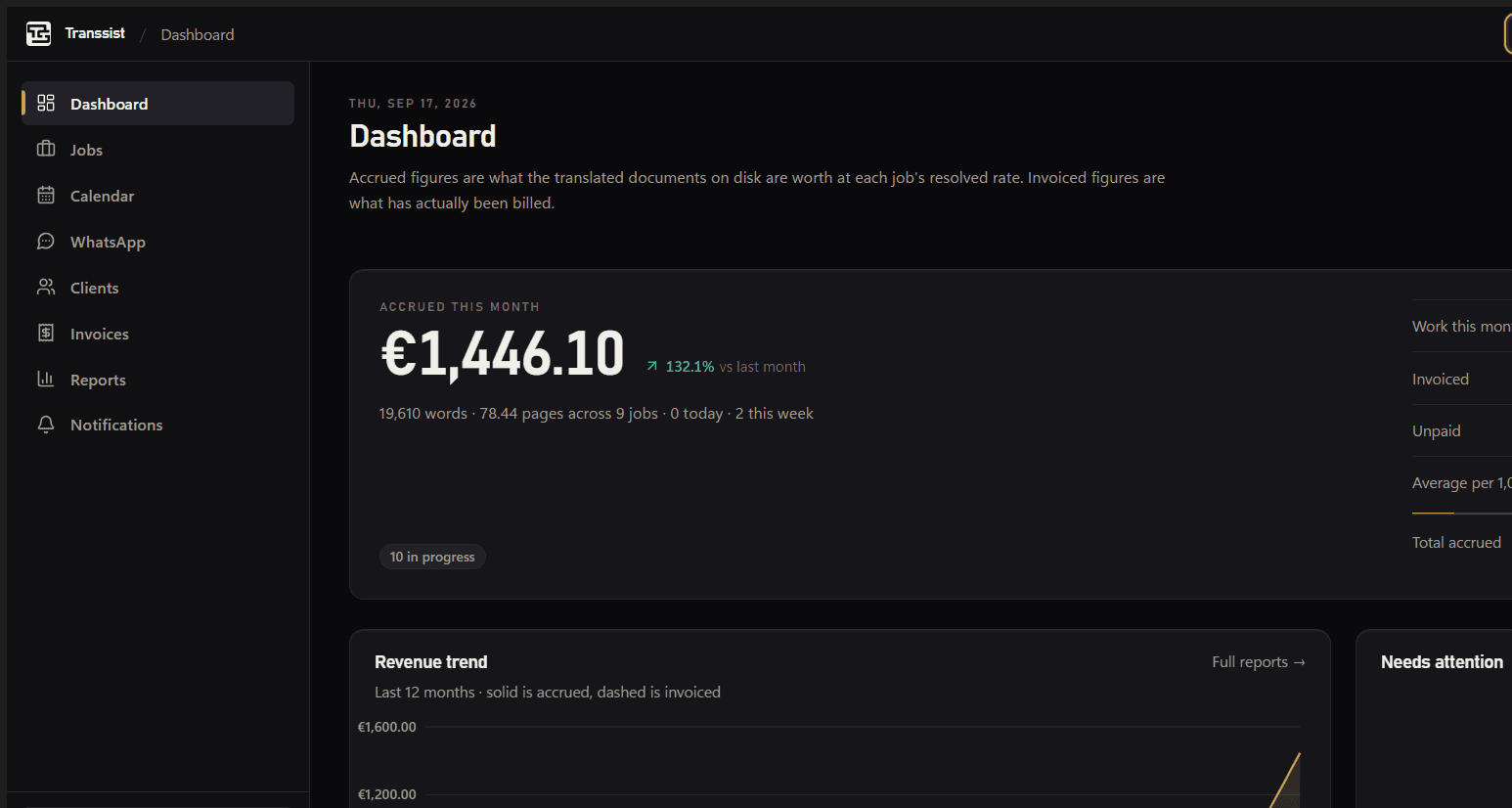The image size is (1512, 808).
Task: Click the Dashboard grid icon in sidebar
Action: coord(46,103)
